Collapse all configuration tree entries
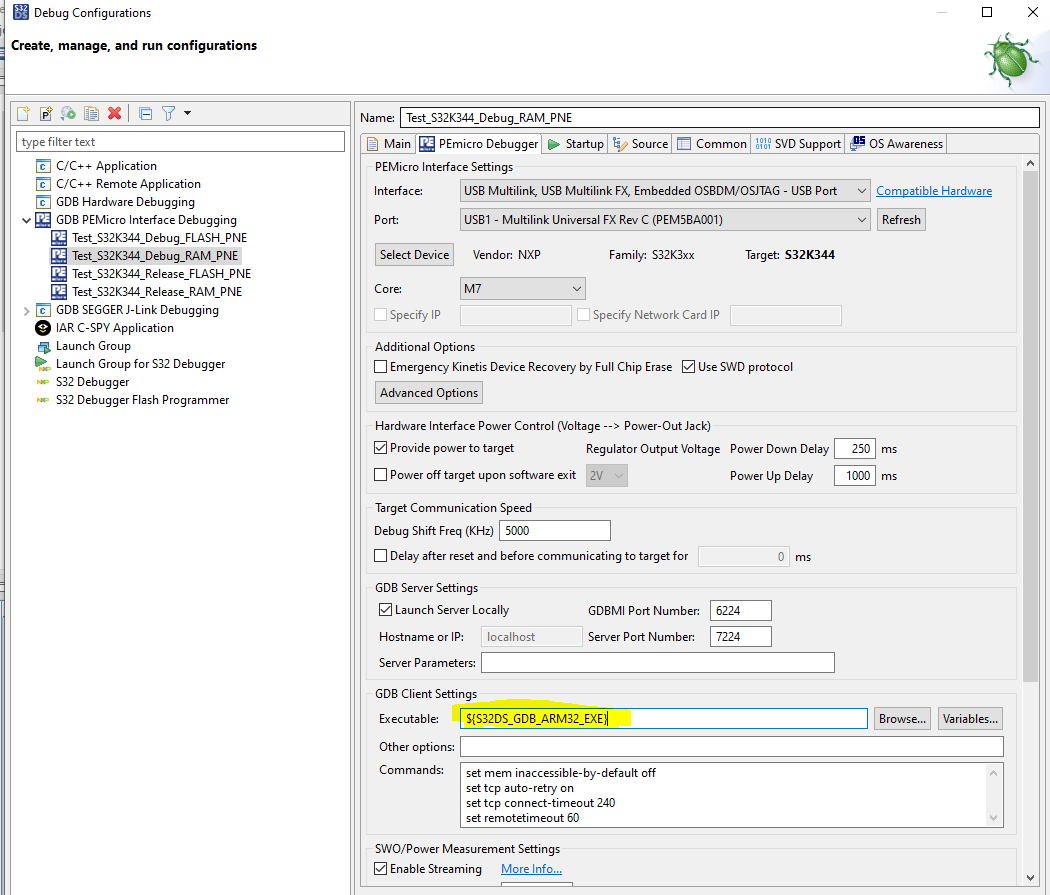 click(145, 112)
